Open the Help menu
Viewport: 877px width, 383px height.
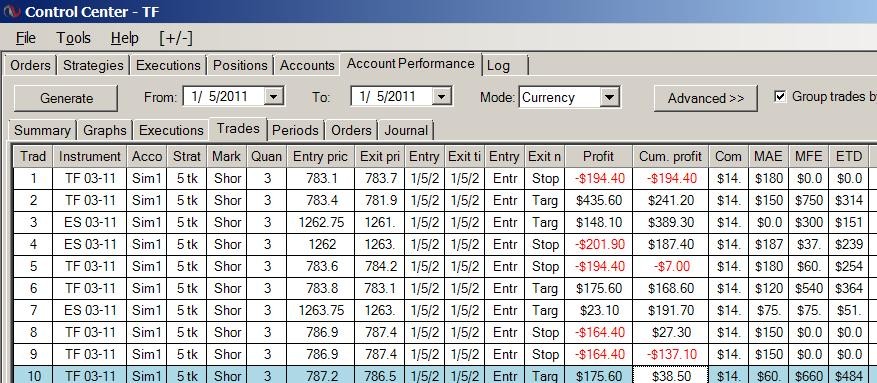click(124, 39)
